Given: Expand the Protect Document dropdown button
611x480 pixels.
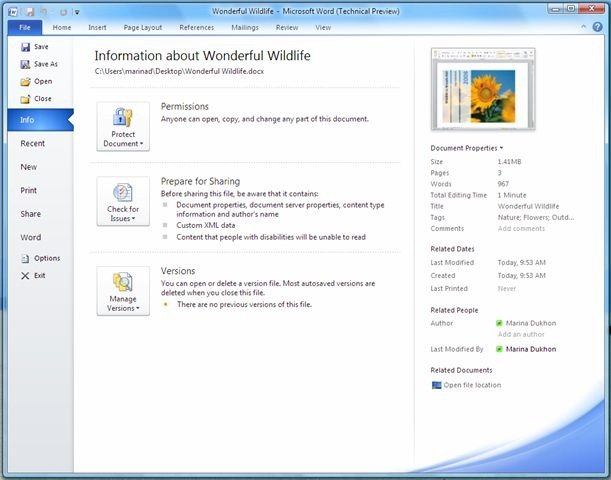Looking at the screenshot, I should 123,126.
